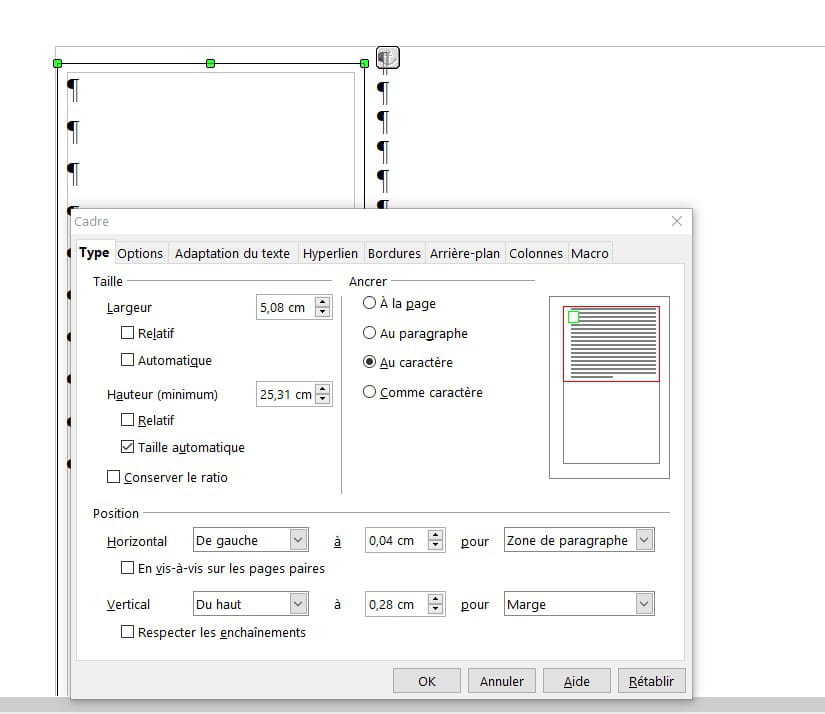Open the Zone de paragraphe dropdown

[x=579, y=540]
